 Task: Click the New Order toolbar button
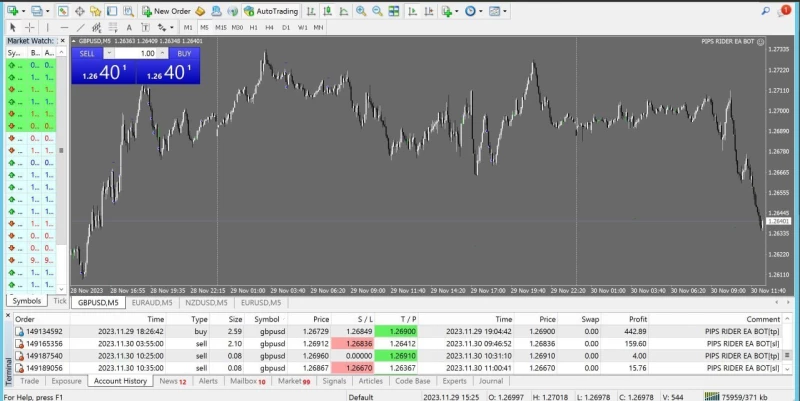click(166, 10)
